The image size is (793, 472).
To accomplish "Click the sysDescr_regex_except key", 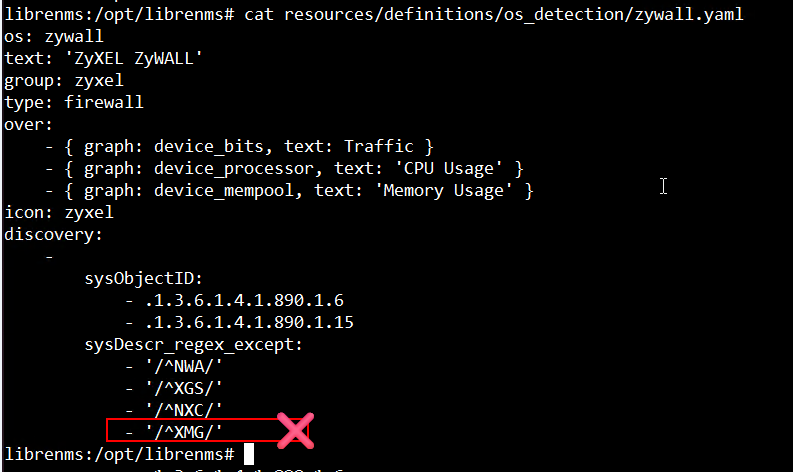I will [x=193, y=345].
